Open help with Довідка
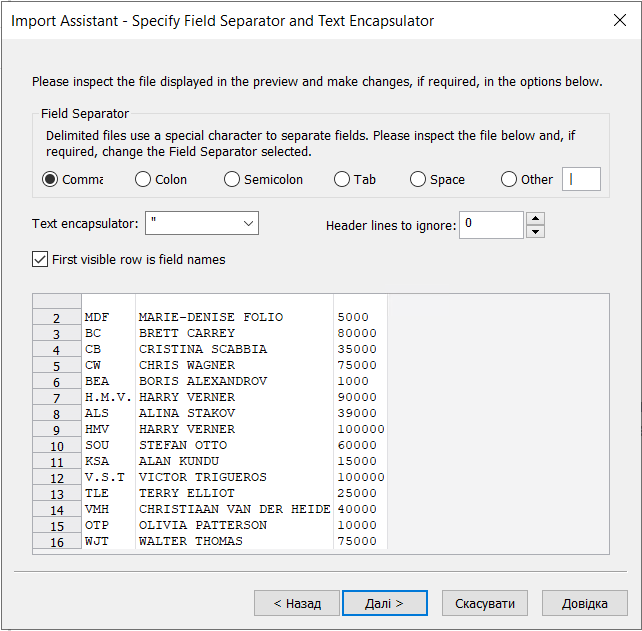The height and width of the screenshot is (631, 642). pos(585,603)
